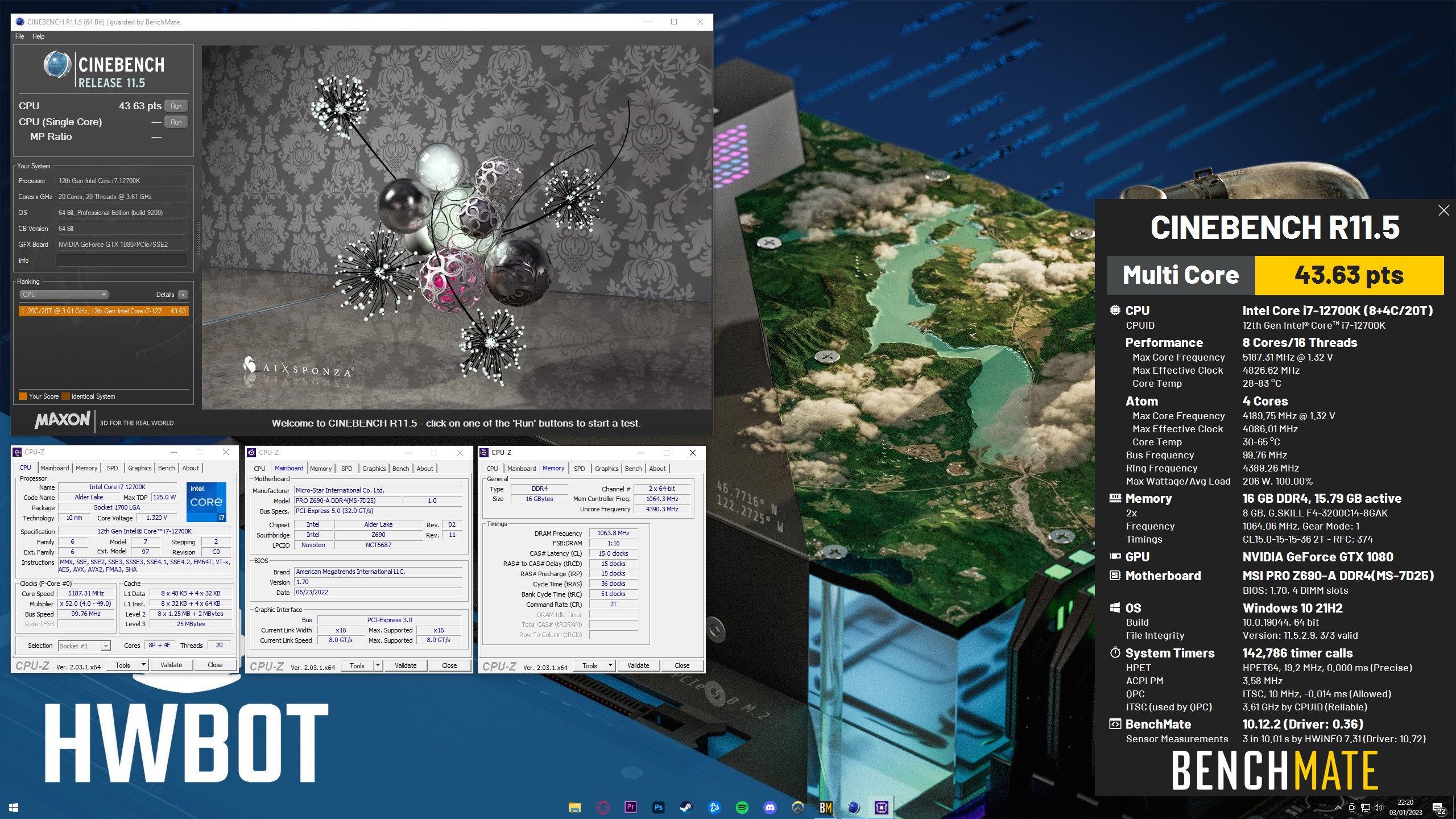The width and height of the screenshot is (1456, 819).
Task: Open ranking Details arrow button
Action: (x=183, y=295)
